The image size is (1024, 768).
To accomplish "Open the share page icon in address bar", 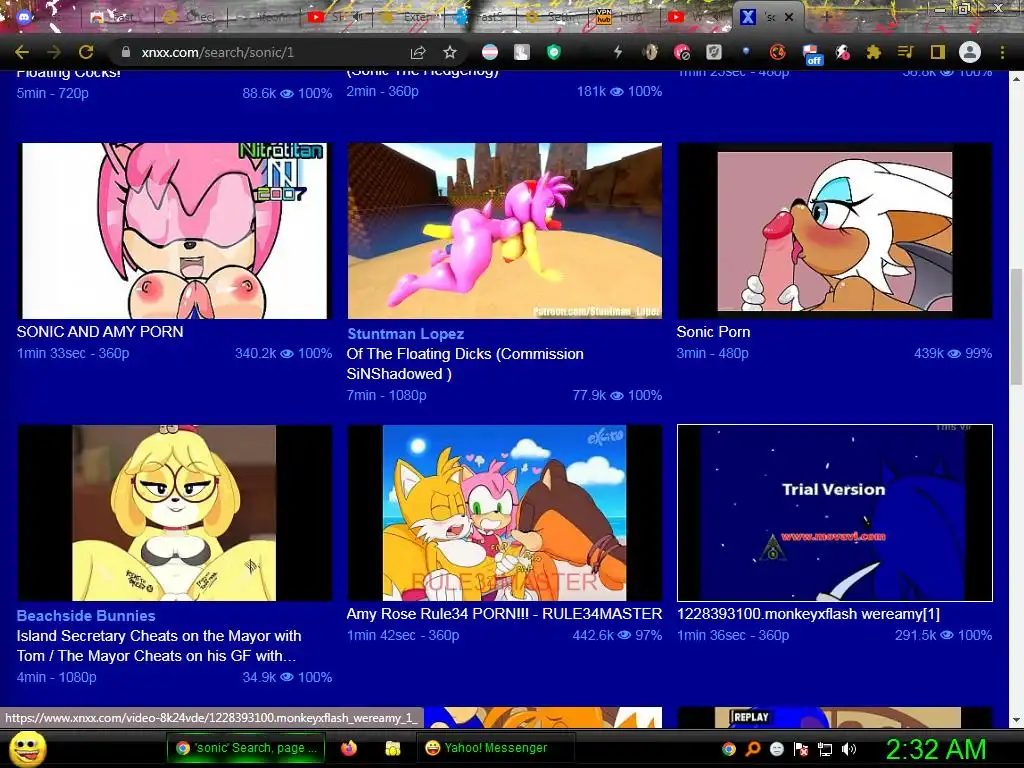I will pyautogui.click(x=418, y=52).
